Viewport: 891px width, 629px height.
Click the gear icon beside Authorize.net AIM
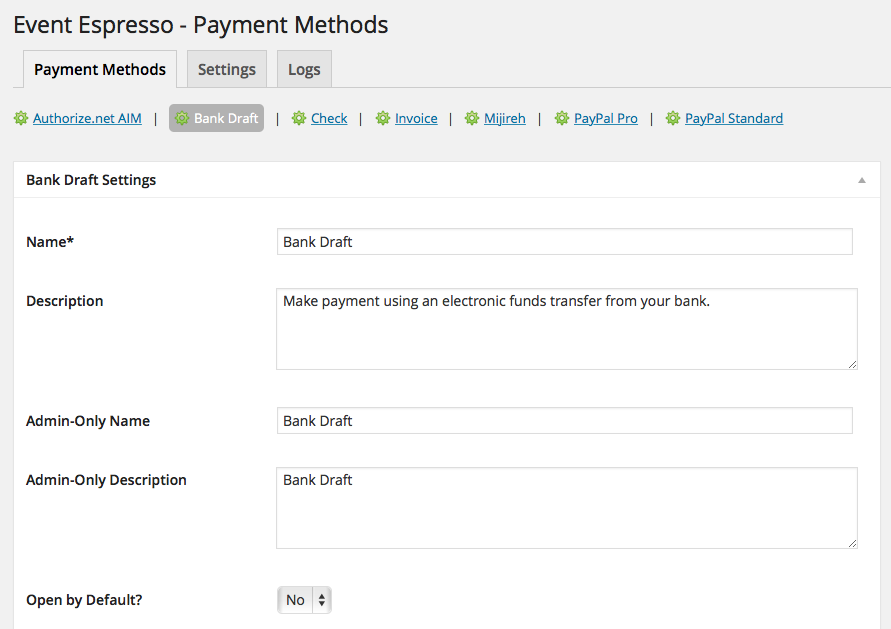[x=21, y=118]
